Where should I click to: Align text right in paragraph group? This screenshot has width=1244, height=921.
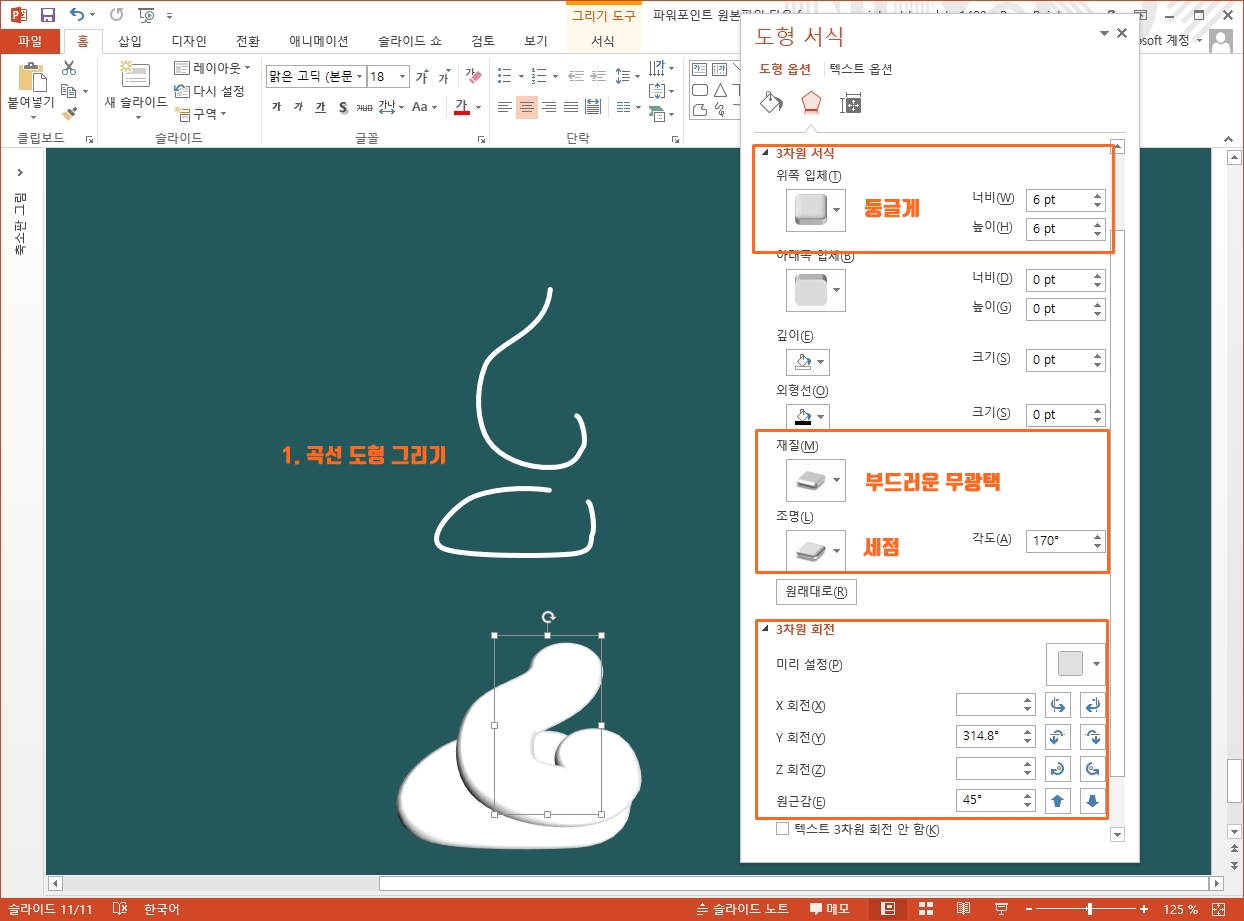pyautogui.click(x=549, y=107)
